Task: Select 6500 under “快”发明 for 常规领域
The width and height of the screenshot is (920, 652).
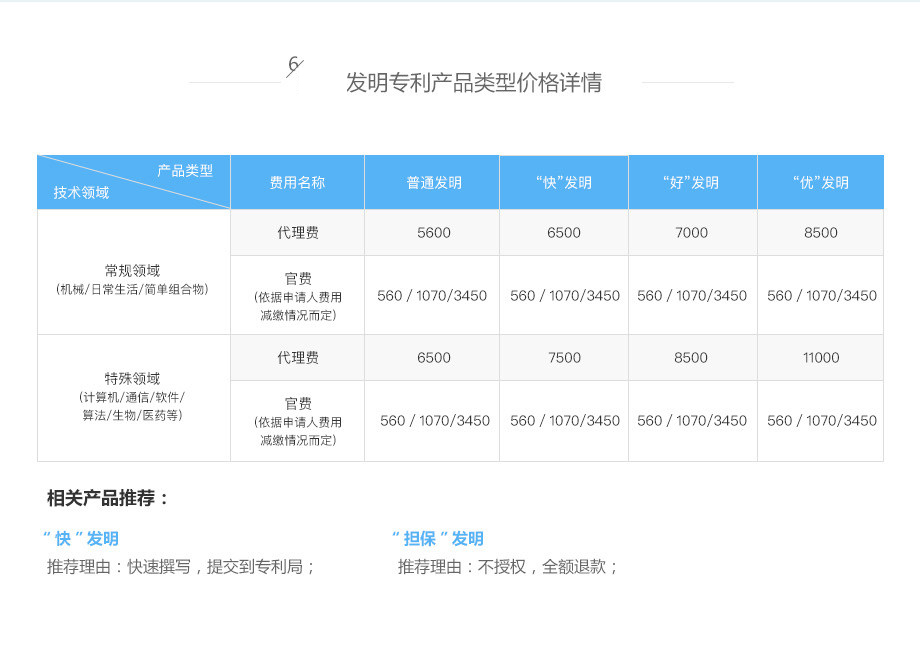Action: click(564, 233)
